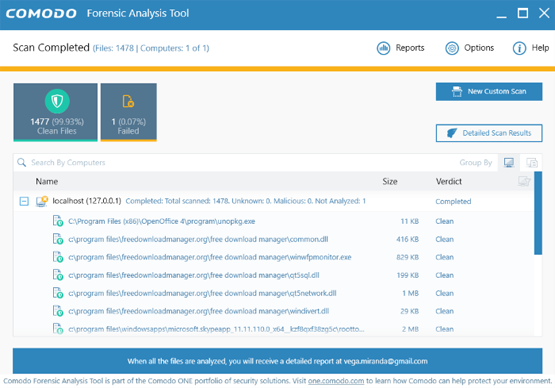Click file icon for unopkg.exe
The height and width of the screenshot is (388, 555).
click(58, 221)
